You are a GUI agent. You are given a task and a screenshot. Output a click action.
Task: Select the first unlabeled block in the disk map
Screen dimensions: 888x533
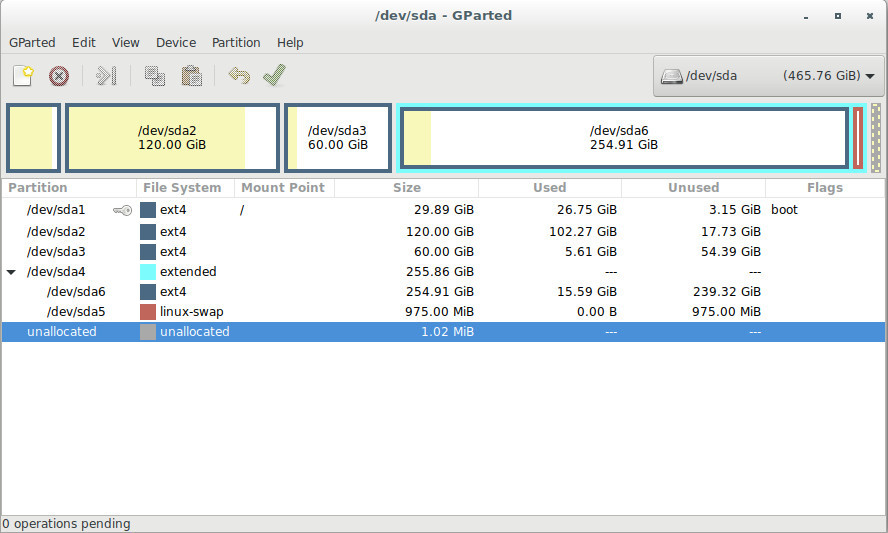pos(33,138)
